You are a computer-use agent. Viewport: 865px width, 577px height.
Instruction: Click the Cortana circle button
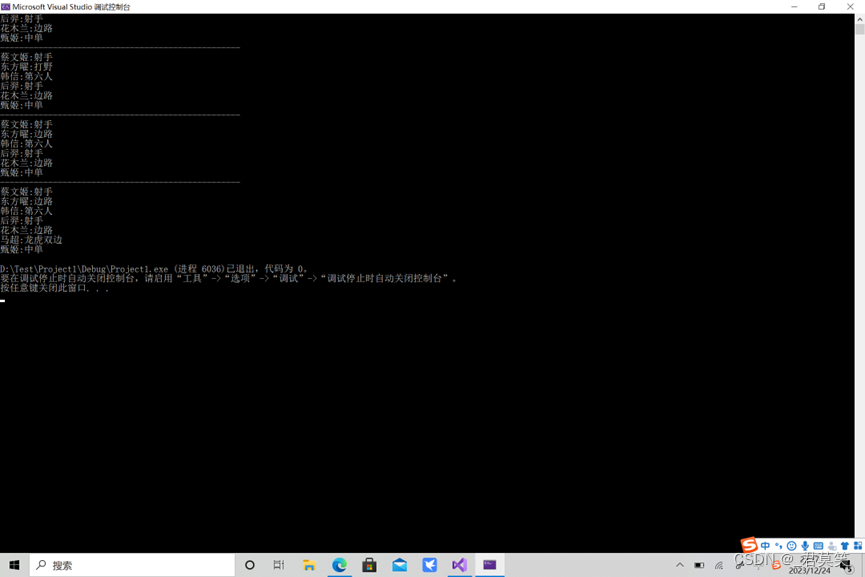[249, 565]
